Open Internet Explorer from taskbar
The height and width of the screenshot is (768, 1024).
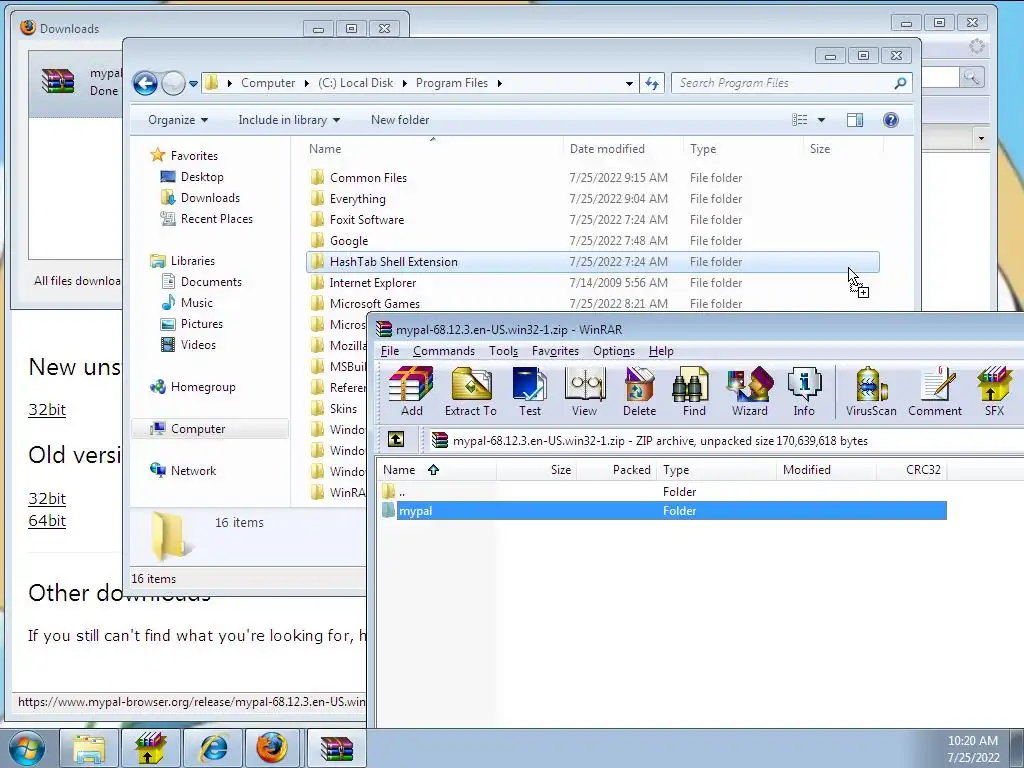click(x=213, y=748)
